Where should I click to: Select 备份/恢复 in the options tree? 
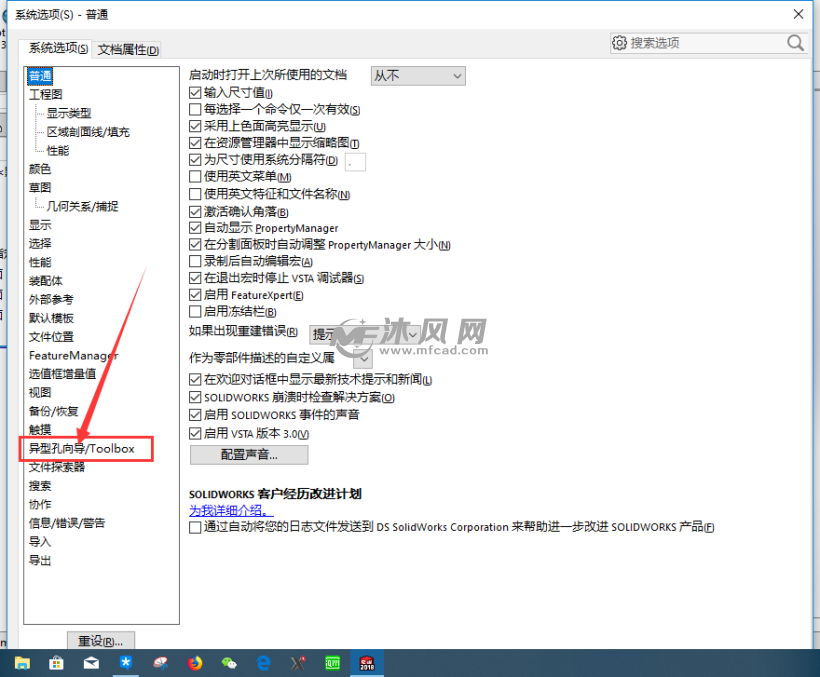(x=53, y=411)
